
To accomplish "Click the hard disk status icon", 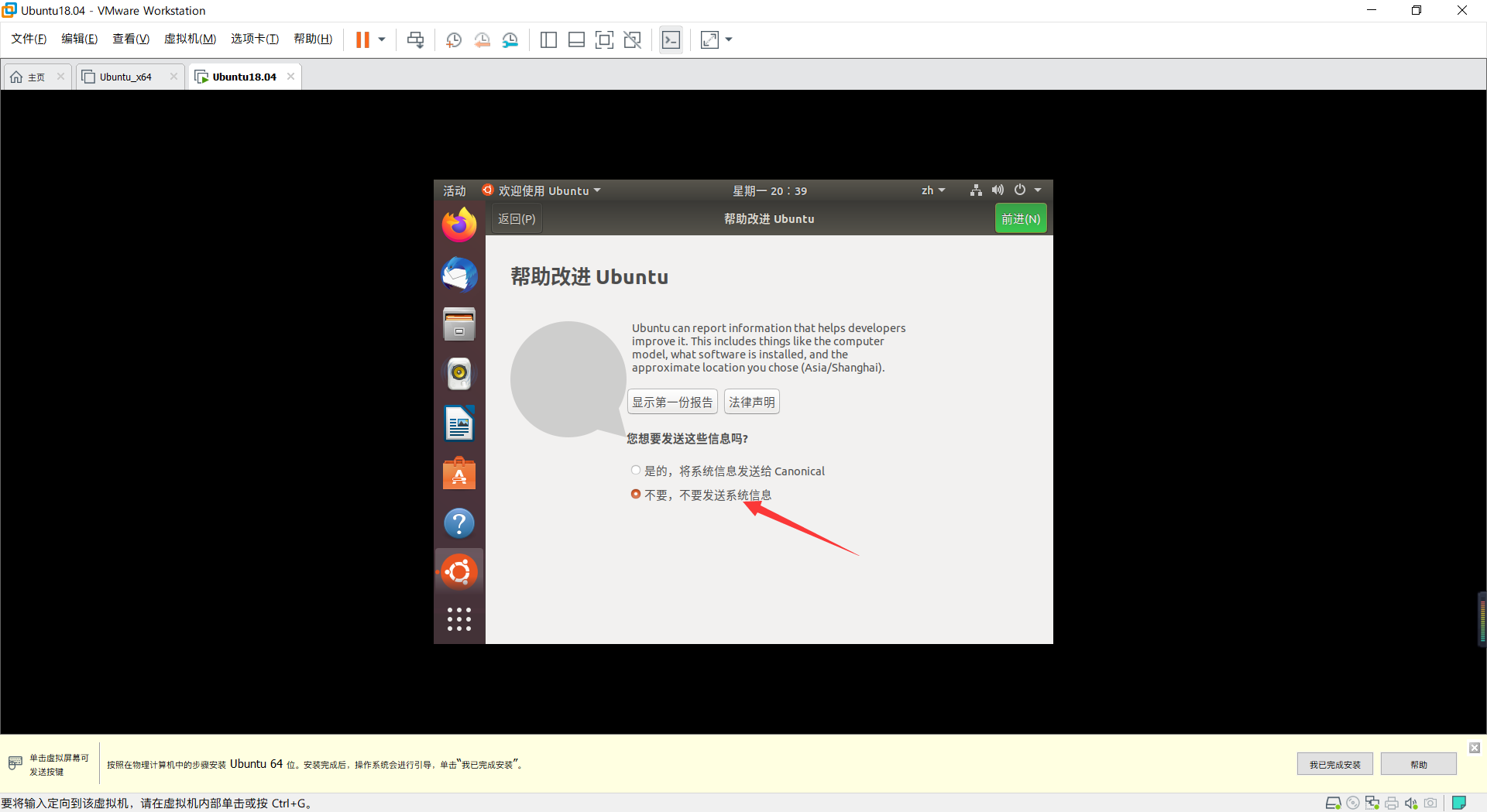I will click(1333, 803).
